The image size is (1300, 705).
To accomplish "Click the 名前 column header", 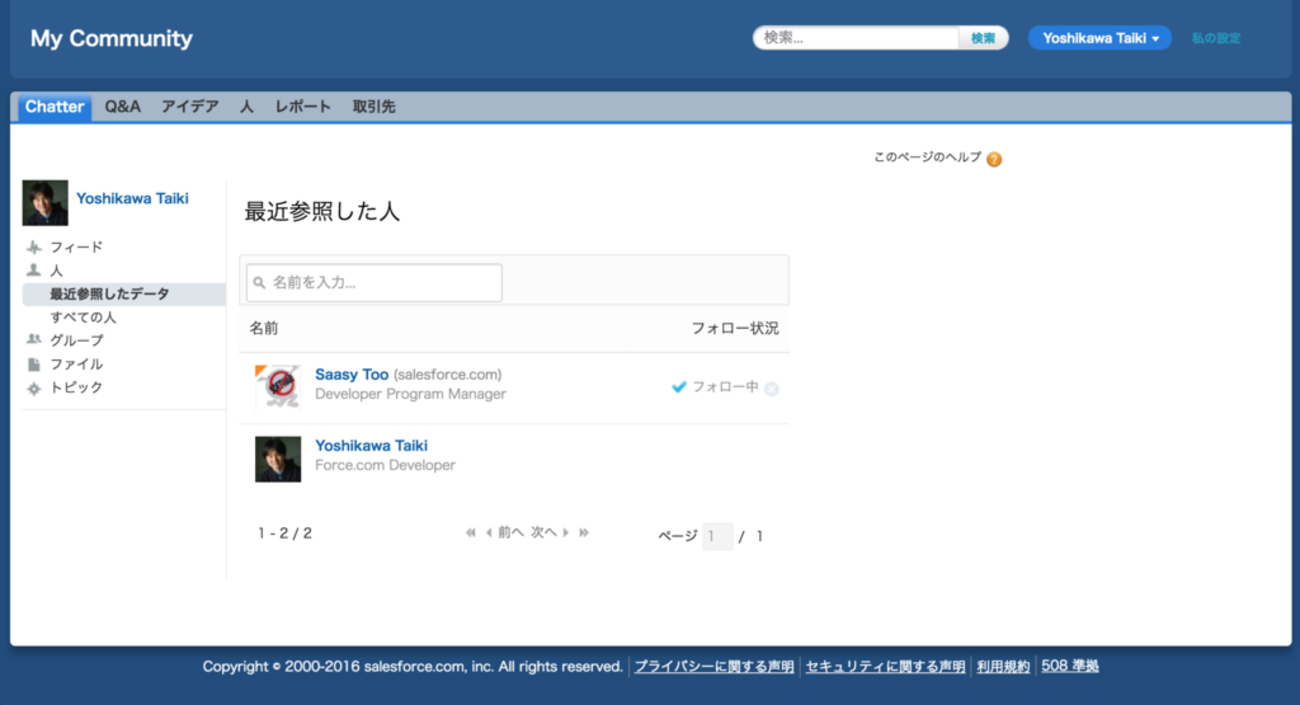I will tap(264, 328).
